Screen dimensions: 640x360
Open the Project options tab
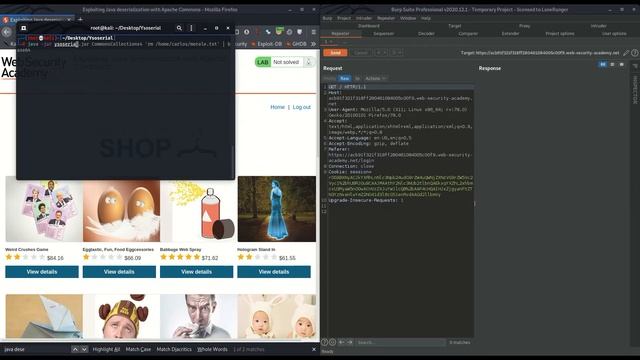(560, 34)
